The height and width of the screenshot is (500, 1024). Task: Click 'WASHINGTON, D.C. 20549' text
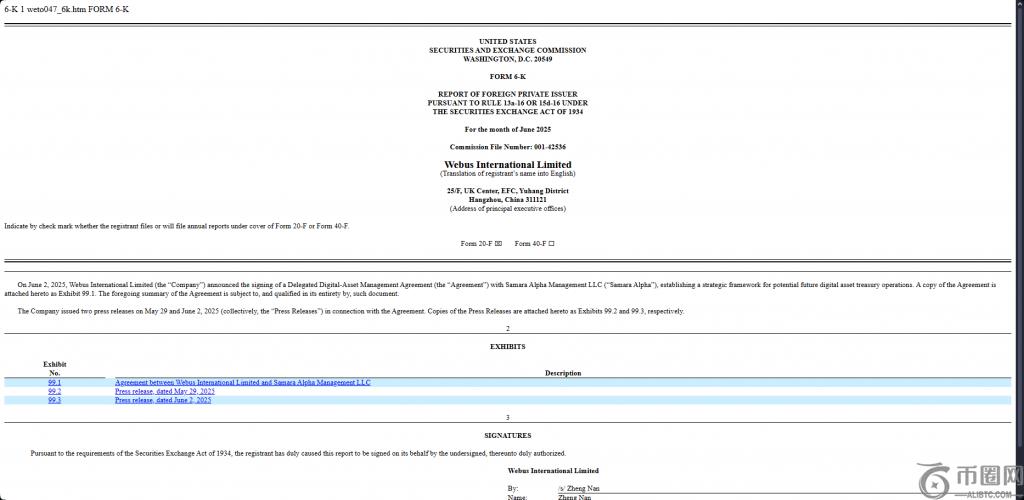[x=507, y=59]
